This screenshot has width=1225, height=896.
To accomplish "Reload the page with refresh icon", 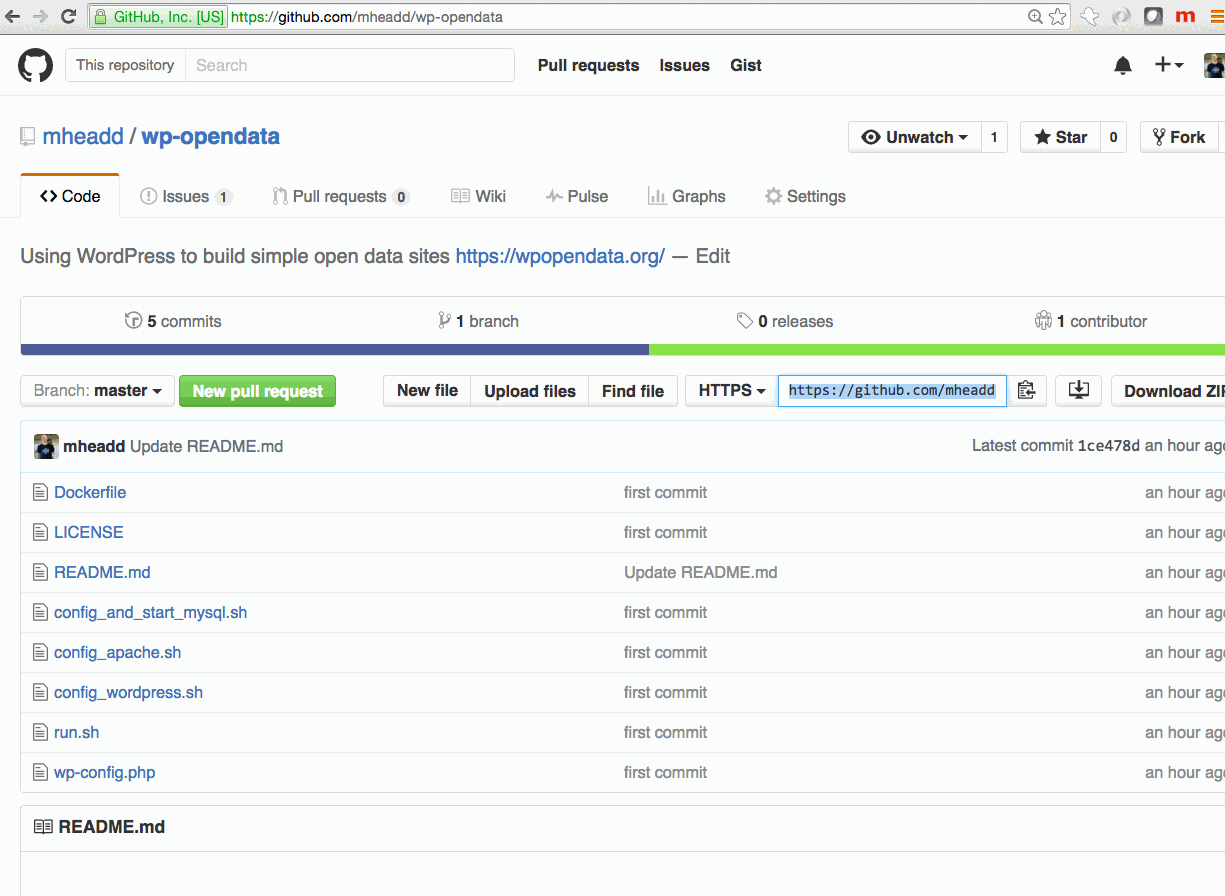I will point(68,16).
